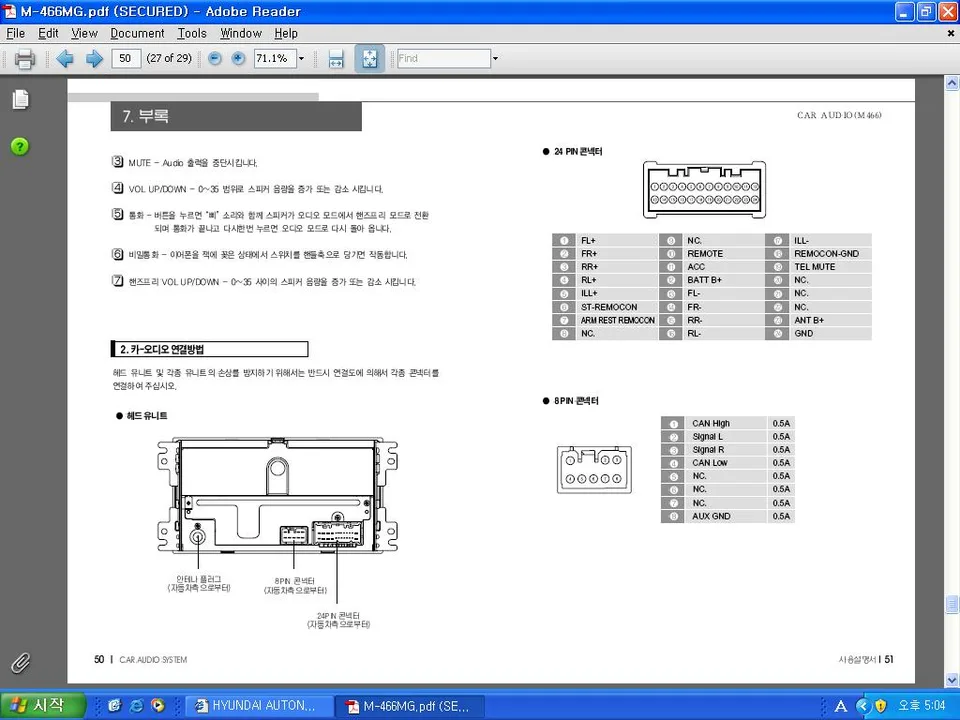Open the help question mark panel
Viewport: 960px width, 720px height.
[20, 146]
